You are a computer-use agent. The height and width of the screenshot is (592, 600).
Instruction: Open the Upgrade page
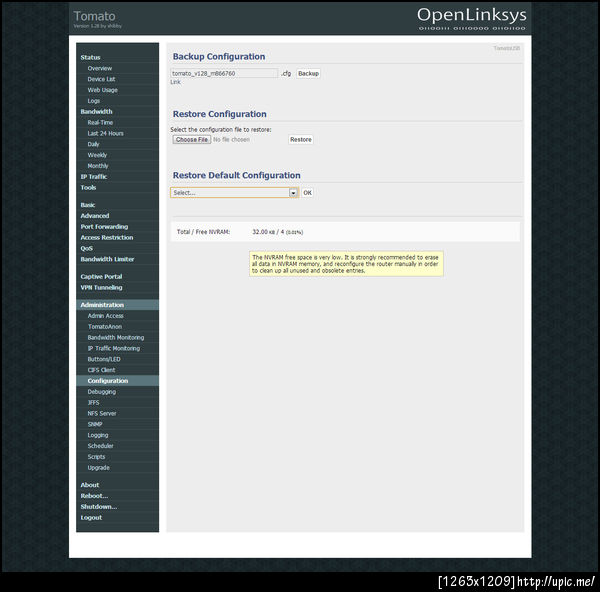98,468
